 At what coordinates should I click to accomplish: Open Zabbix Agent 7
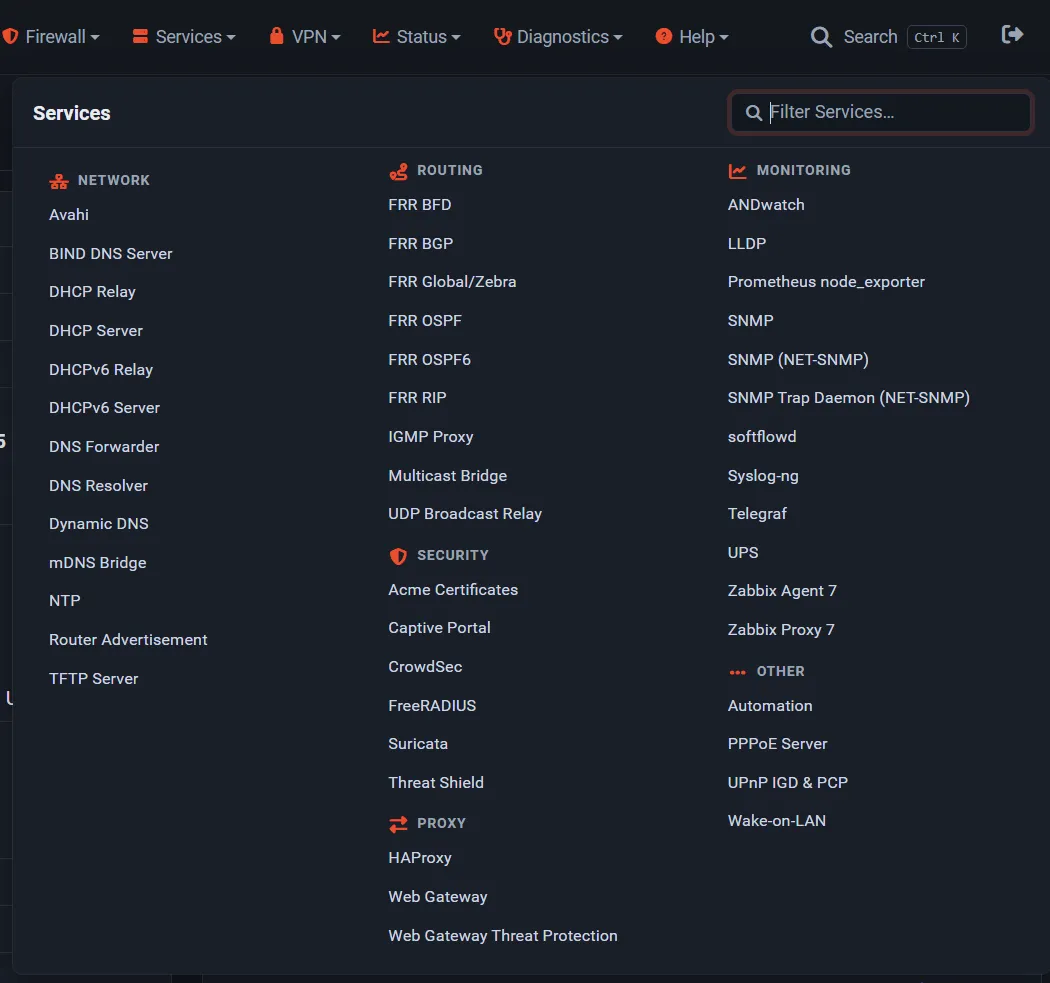point(782,591)
